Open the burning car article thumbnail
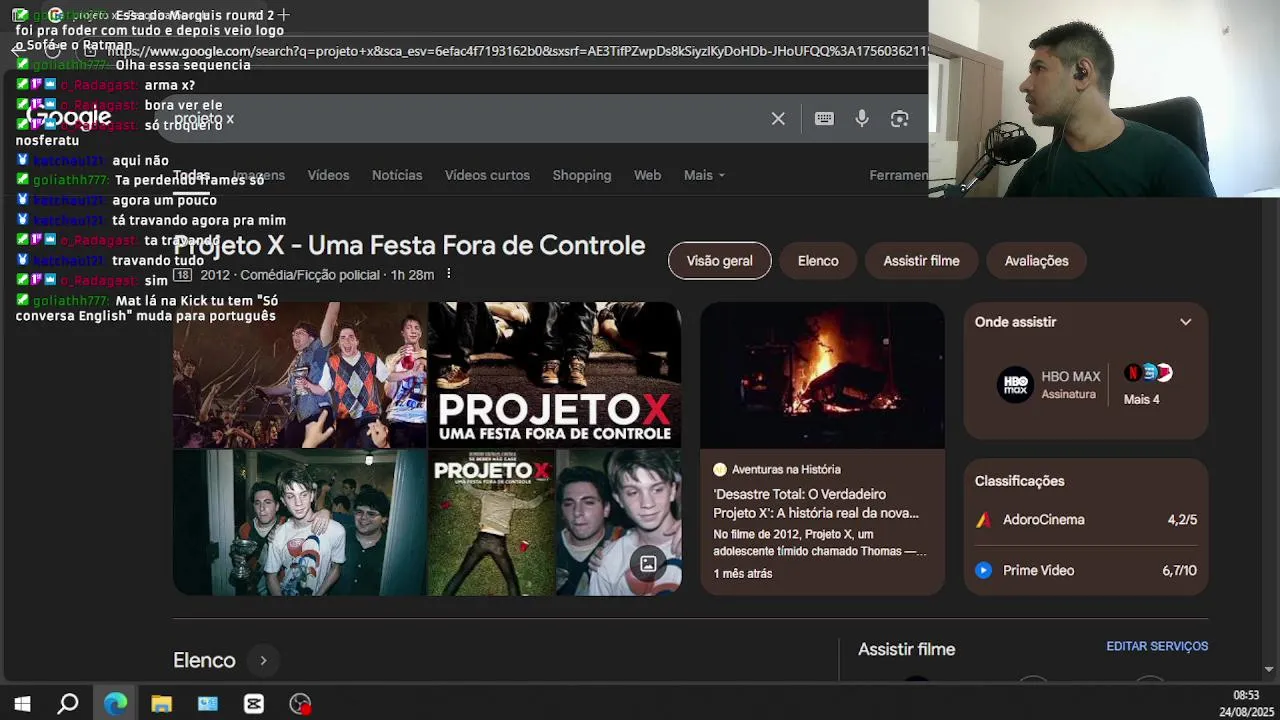 822,375
